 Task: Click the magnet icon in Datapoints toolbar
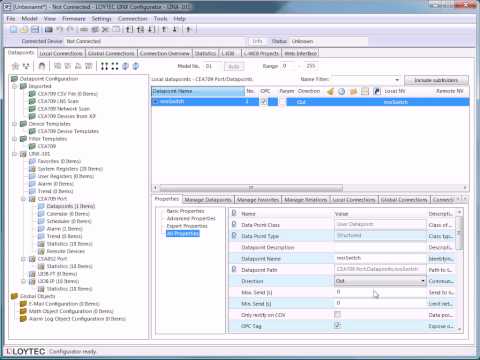click(x=42, y=66)
